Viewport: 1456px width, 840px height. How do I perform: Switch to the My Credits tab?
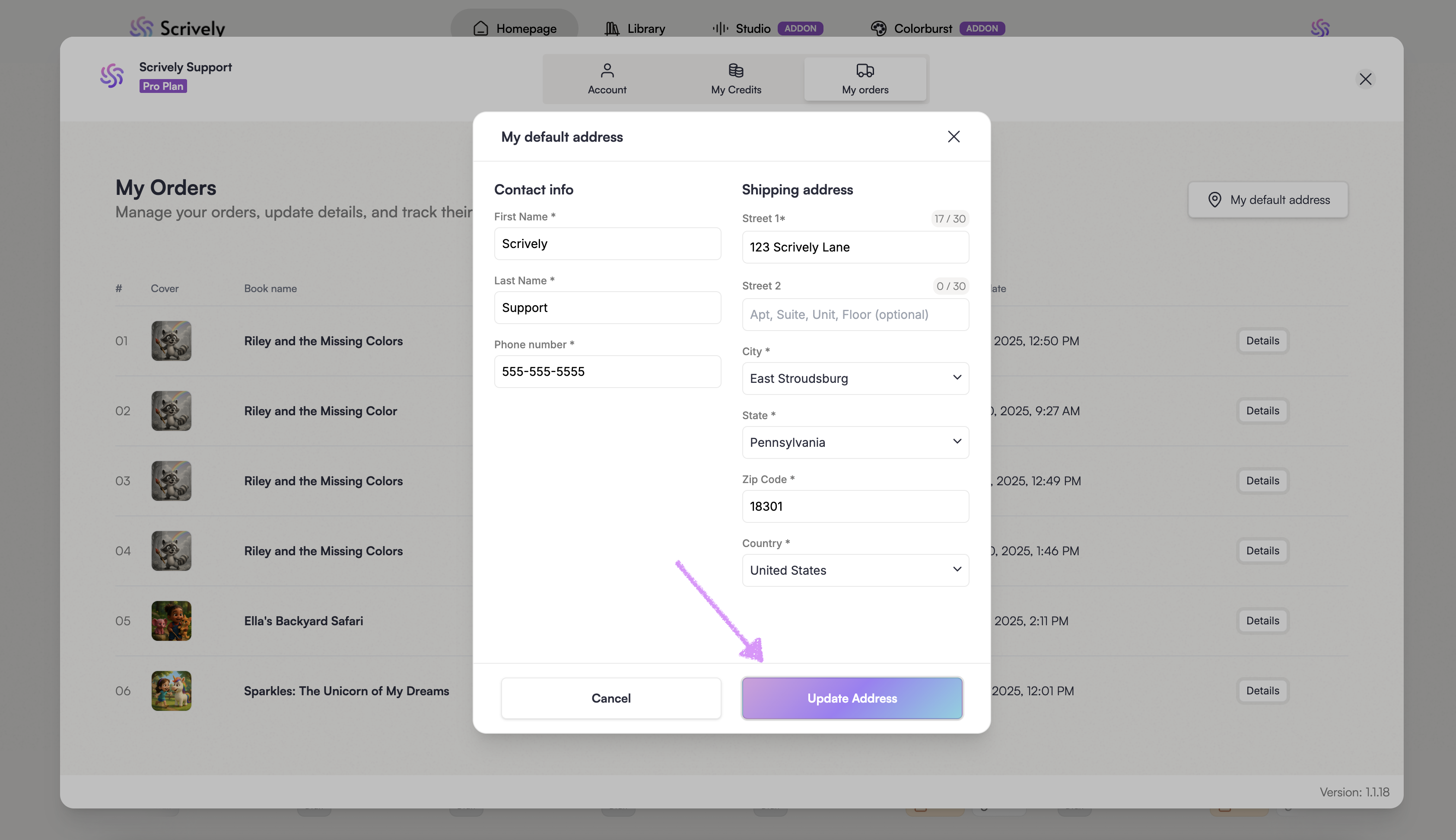[736, 79]
